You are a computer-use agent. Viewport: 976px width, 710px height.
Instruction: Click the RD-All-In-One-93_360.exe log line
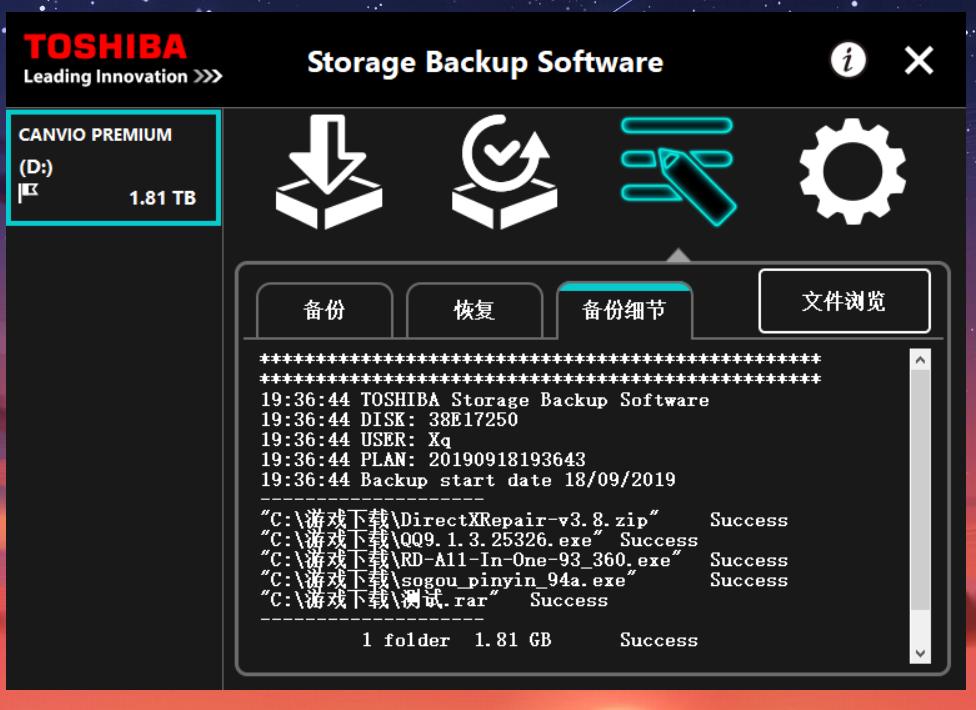(x=524, y=559)
